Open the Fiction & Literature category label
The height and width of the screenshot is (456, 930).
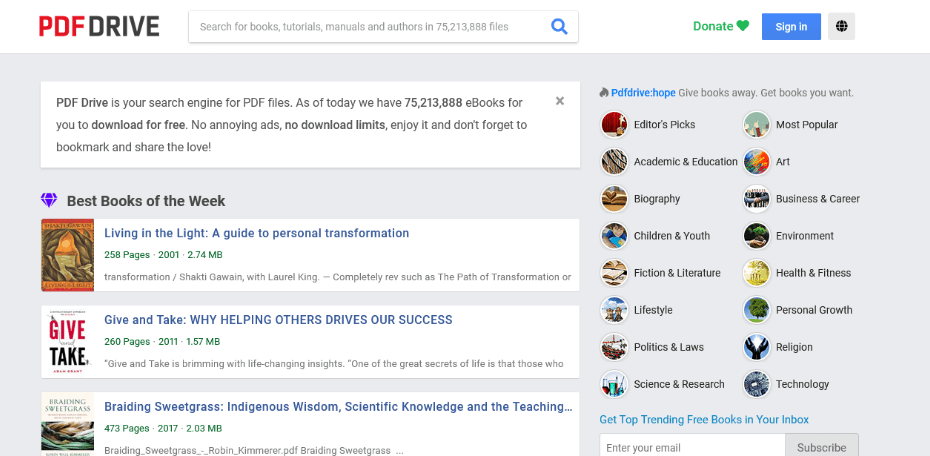677,273
